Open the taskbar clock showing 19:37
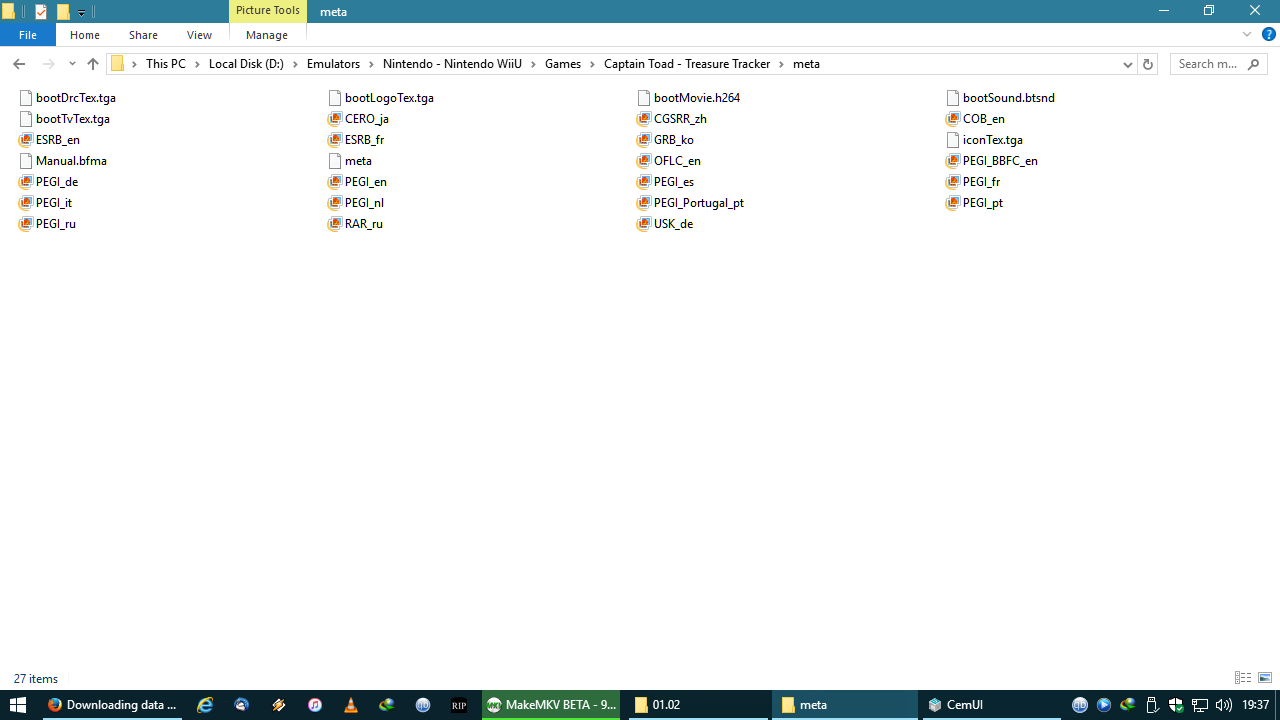Screen dimensions: 1280x720 pyautogui.click(x=1256, y=705)
